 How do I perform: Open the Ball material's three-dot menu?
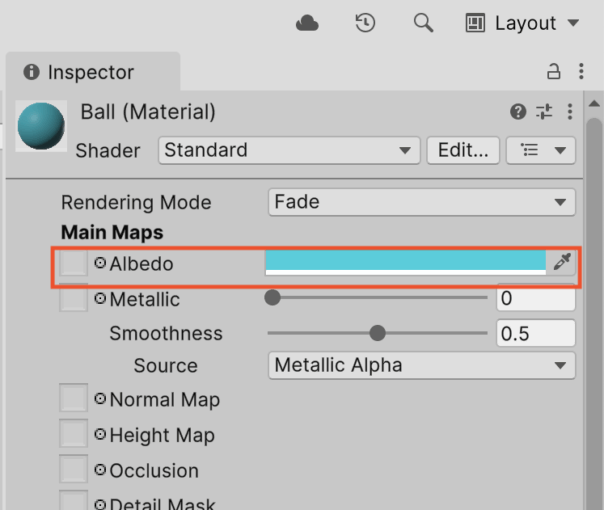click(570, 112)
